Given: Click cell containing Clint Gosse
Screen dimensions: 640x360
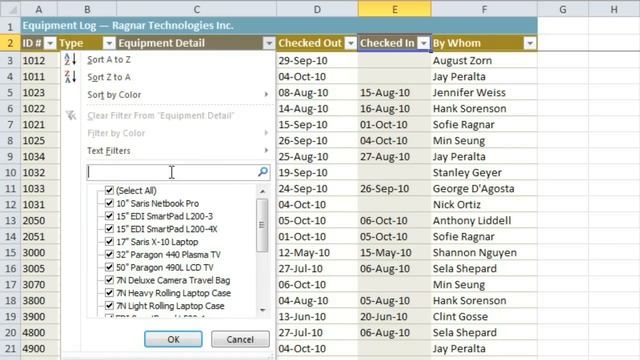Looking at the screenshot, I should click(x=484, y=316).
